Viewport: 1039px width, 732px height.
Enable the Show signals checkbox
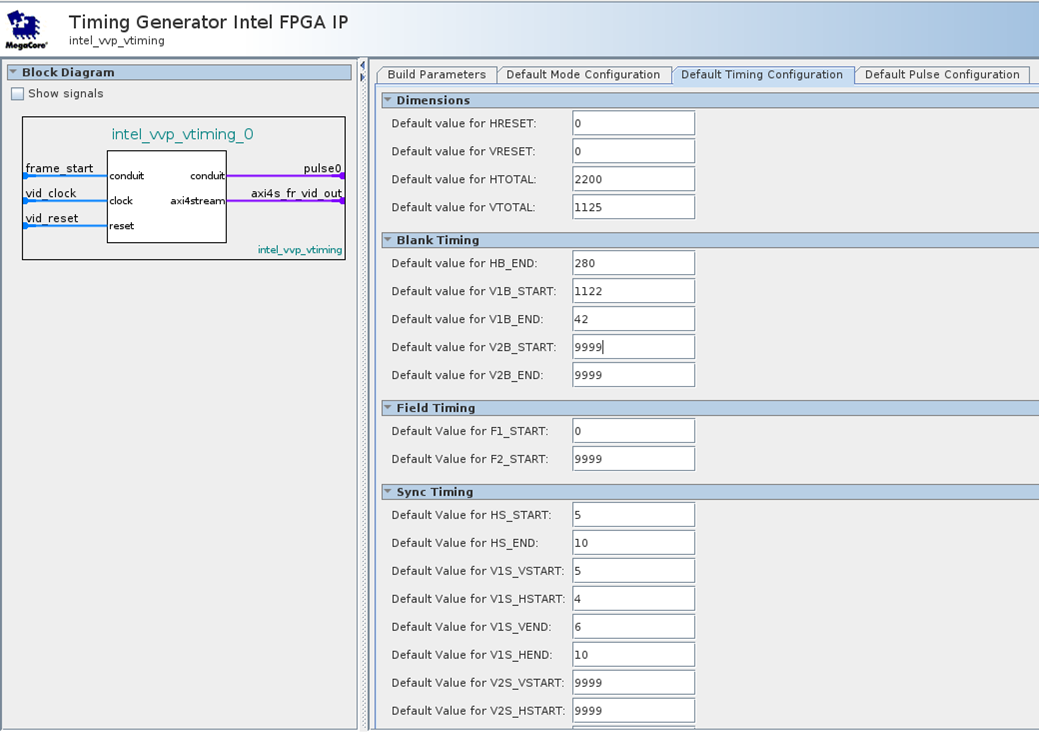(x=17, y=94)
